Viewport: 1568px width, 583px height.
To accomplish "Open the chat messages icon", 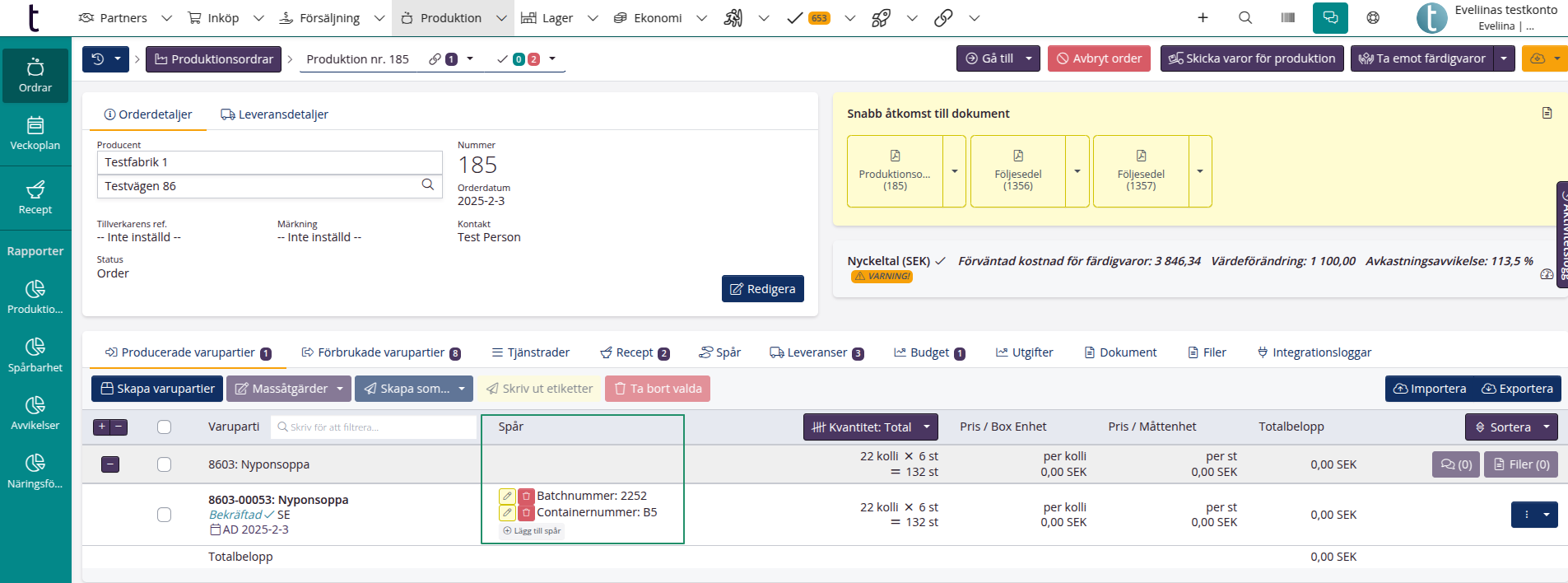I will coord(1330,17).
